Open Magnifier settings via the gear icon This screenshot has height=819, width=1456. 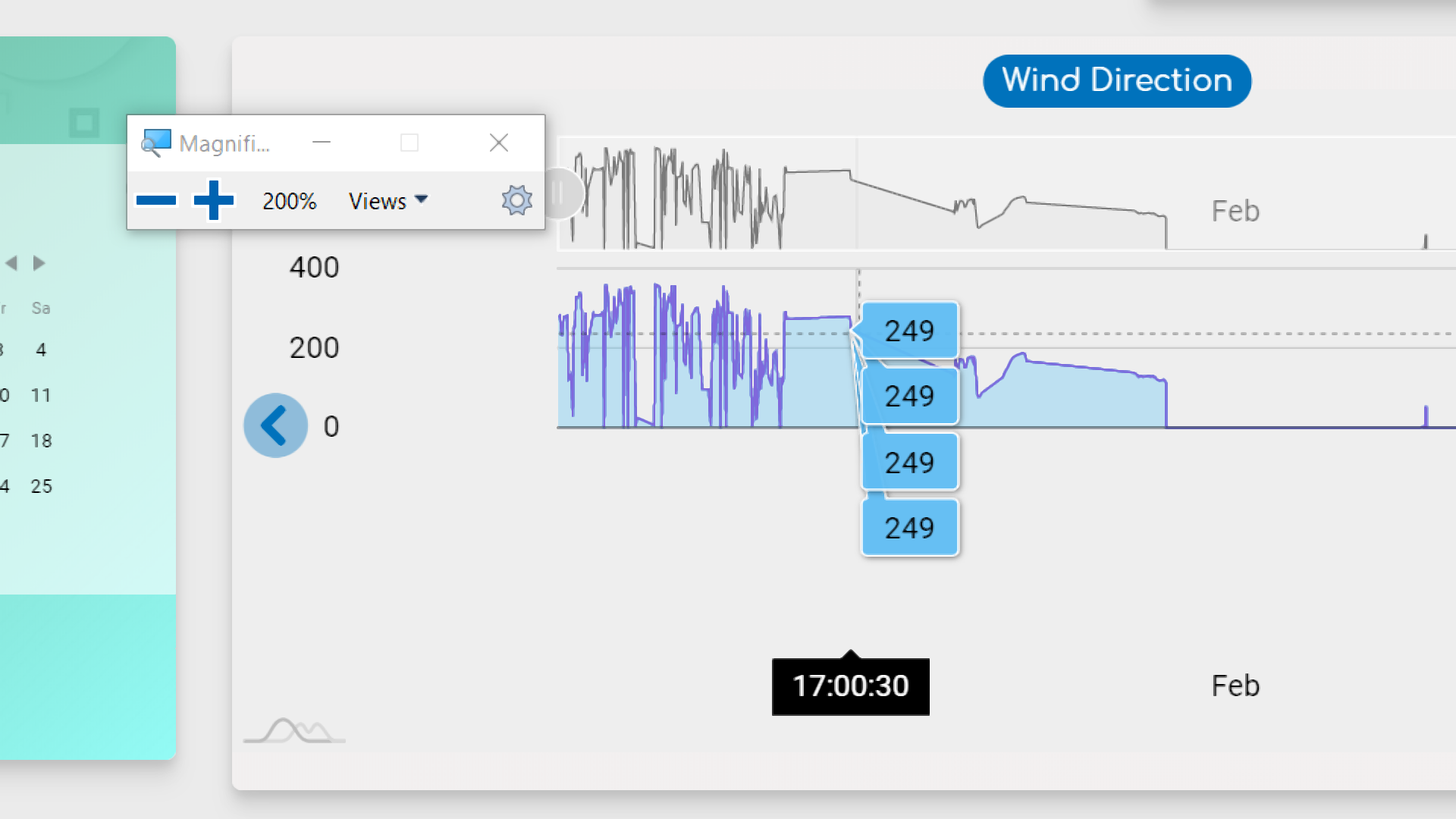pos(516,200)
